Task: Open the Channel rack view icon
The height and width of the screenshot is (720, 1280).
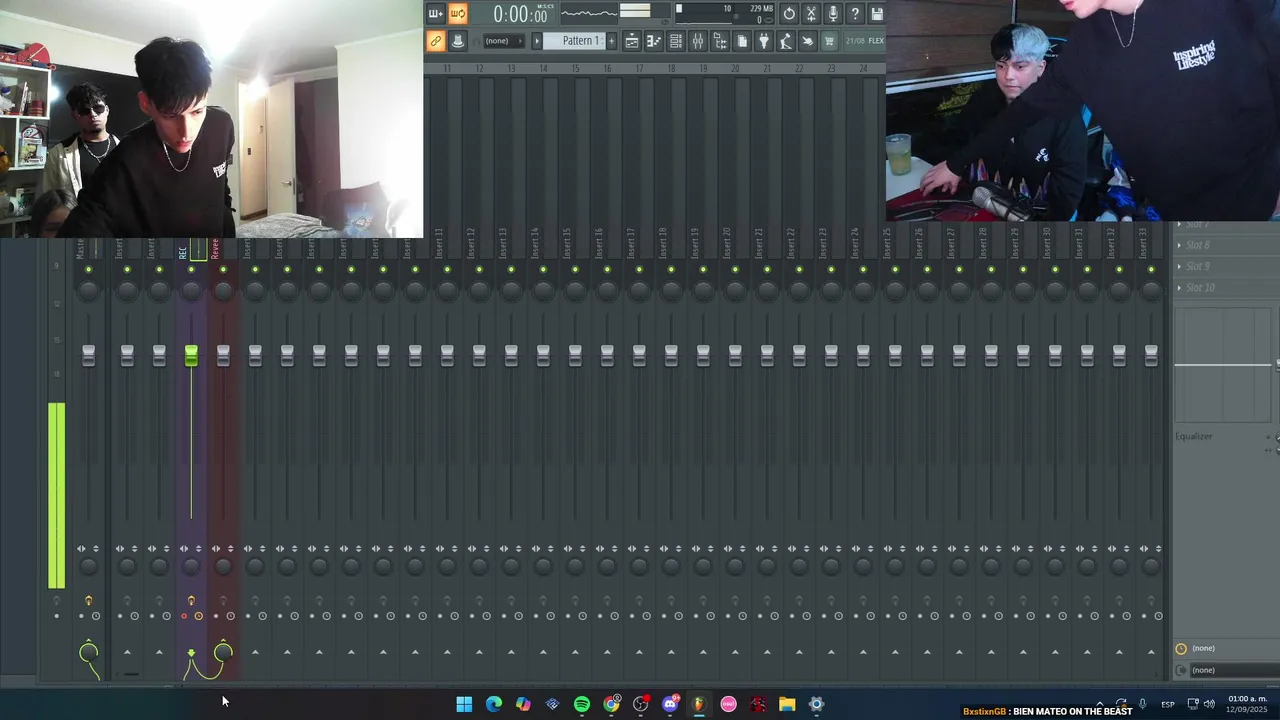Action: pos(676,41)
